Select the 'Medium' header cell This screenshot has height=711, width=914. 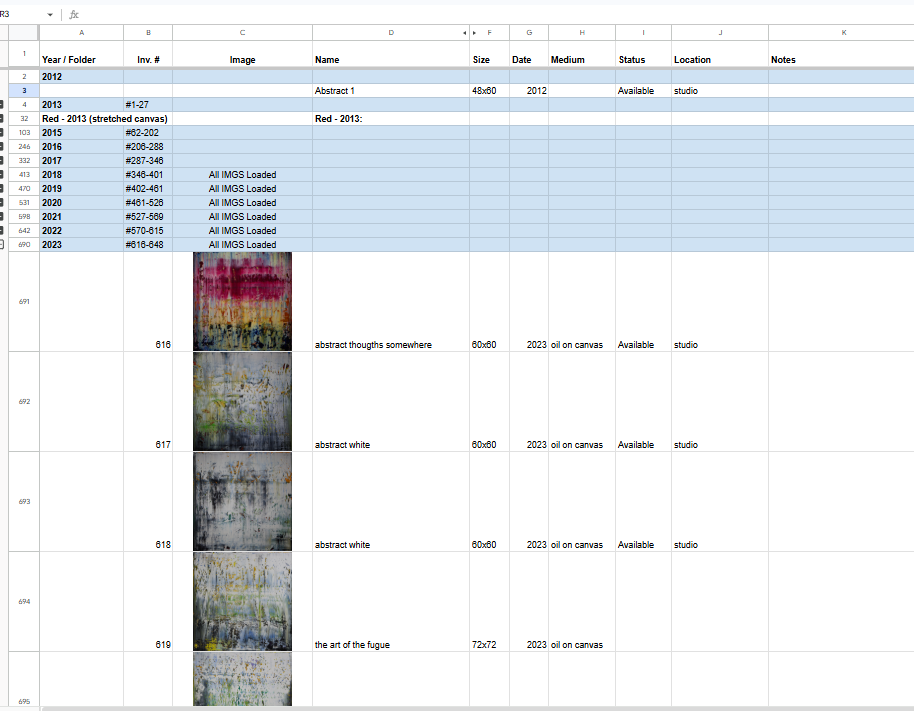click(582, 54)
